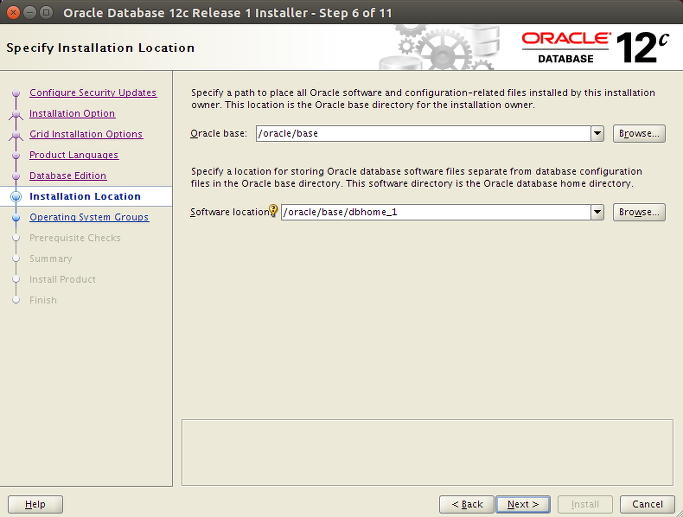This screenshot has width=683, height=517.
Task: Click the Operating System Groups step bullet
Action: 16,217
